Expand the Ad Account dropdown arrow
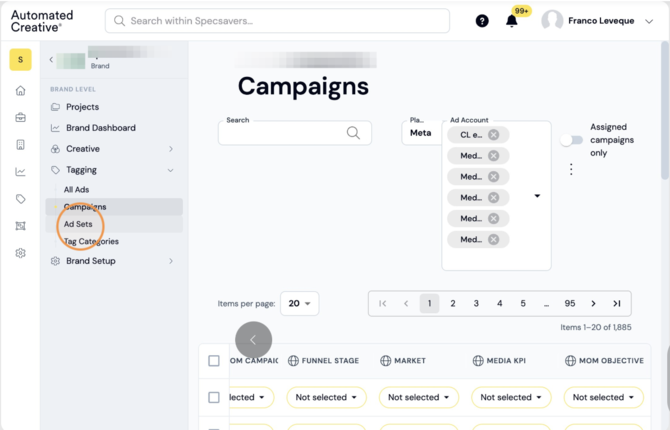The height and width of the screenshot is (430, 670). coord(537,196)
